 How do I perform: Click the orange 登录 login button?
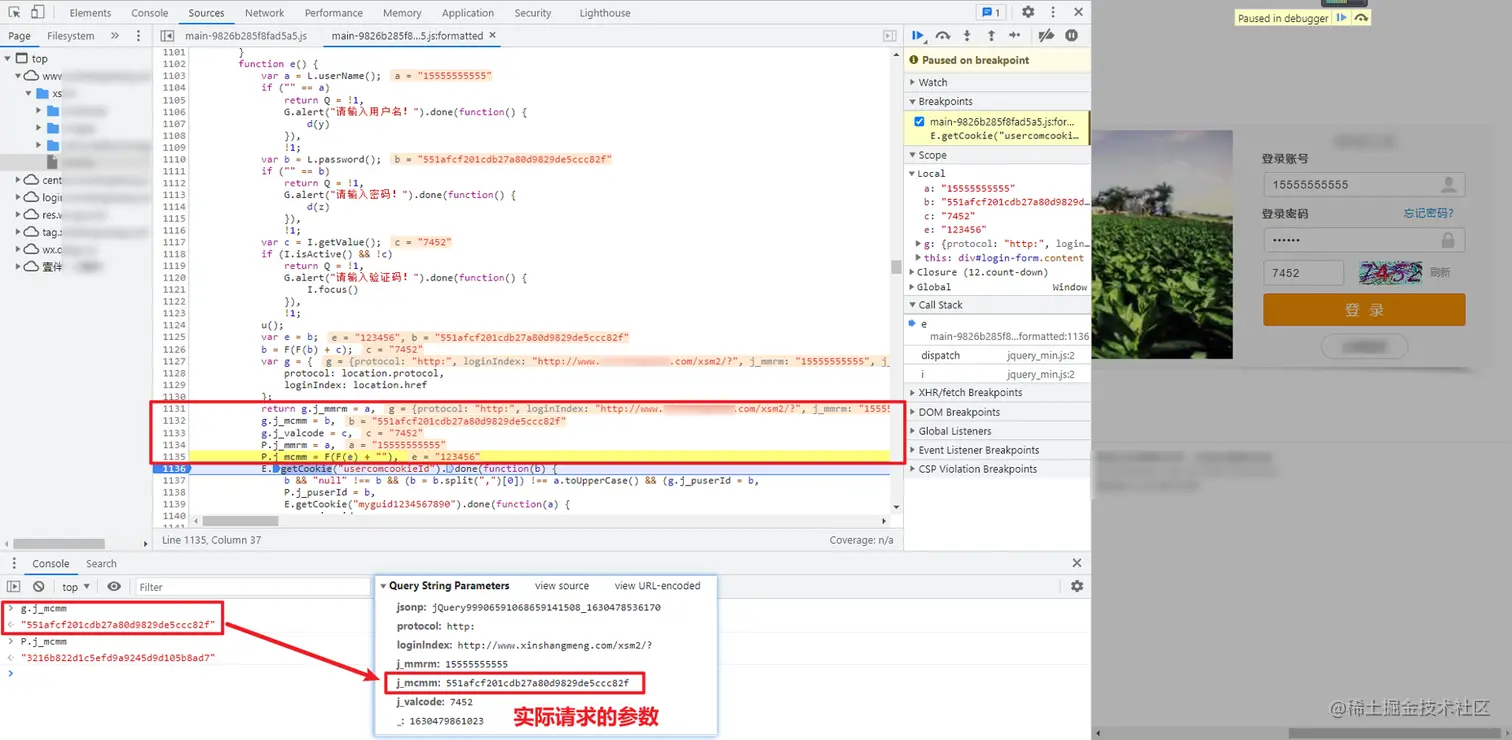pyautogui.click(x=1364, y=310)
